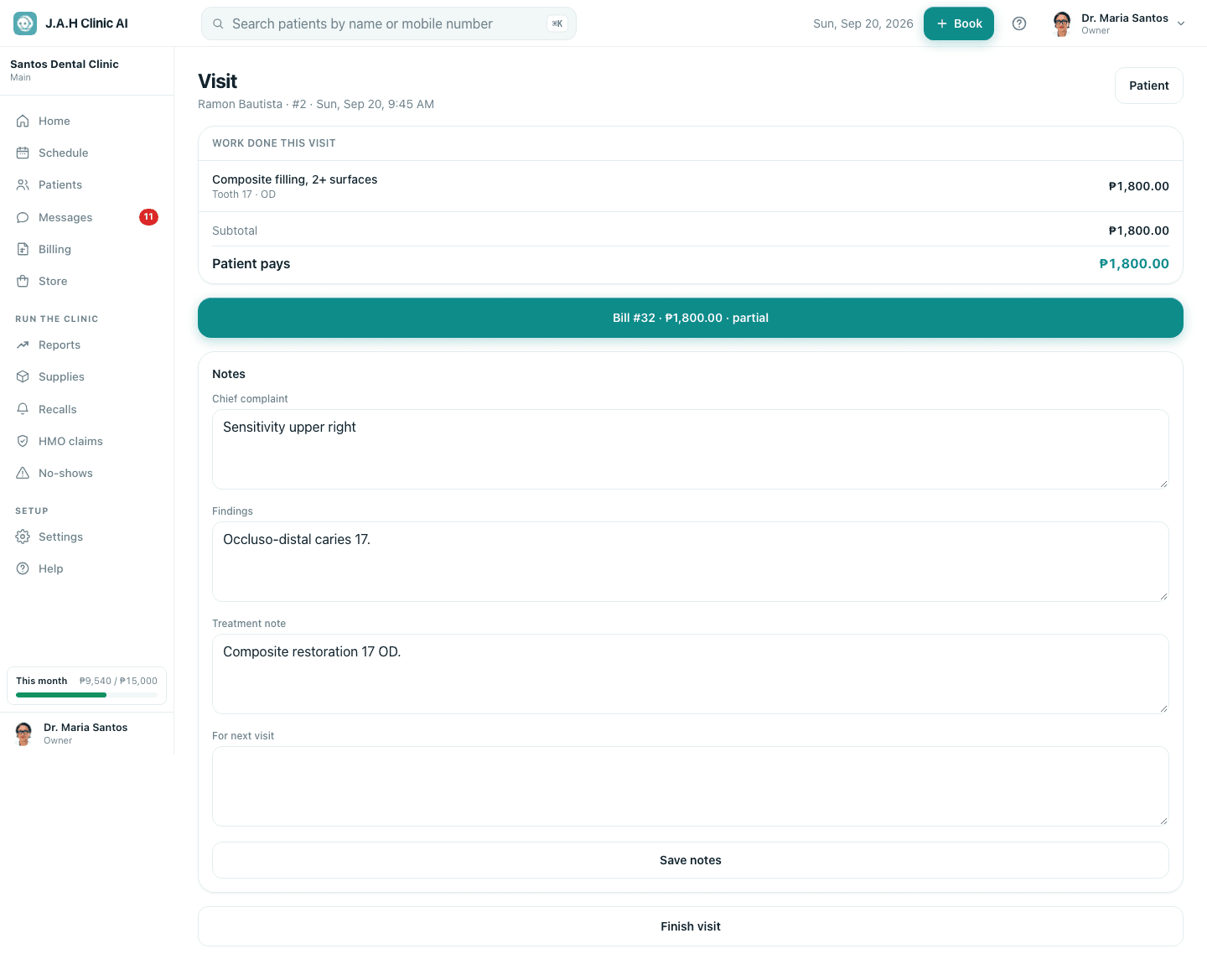Click the Patient button

click(1148, 86)
